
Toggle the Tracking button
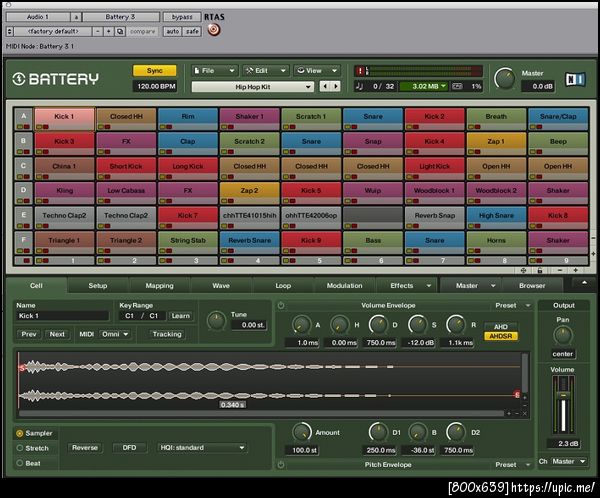coord(167,334)
